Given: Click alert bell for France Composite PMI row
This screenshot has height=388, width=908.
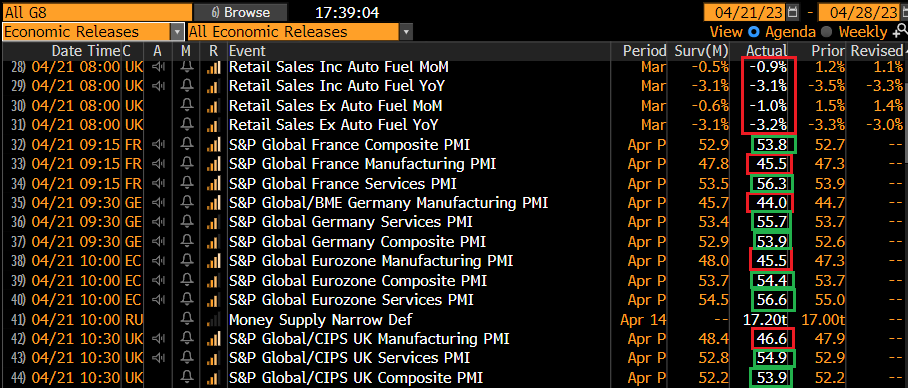Looking at the screenshot, I should click(187, 145).
